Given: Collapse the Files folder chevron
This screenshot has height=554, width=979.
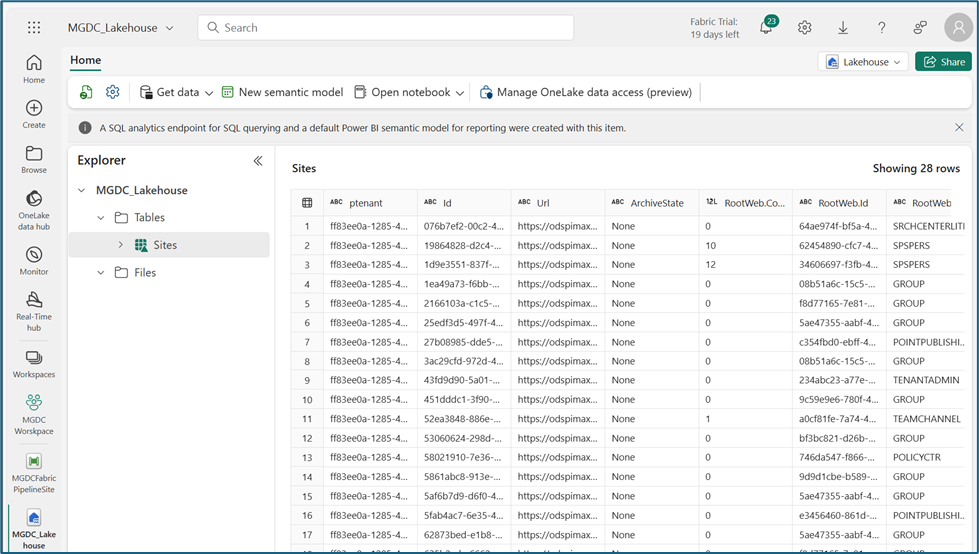Looking at the screenshot, I should point(101,273).
